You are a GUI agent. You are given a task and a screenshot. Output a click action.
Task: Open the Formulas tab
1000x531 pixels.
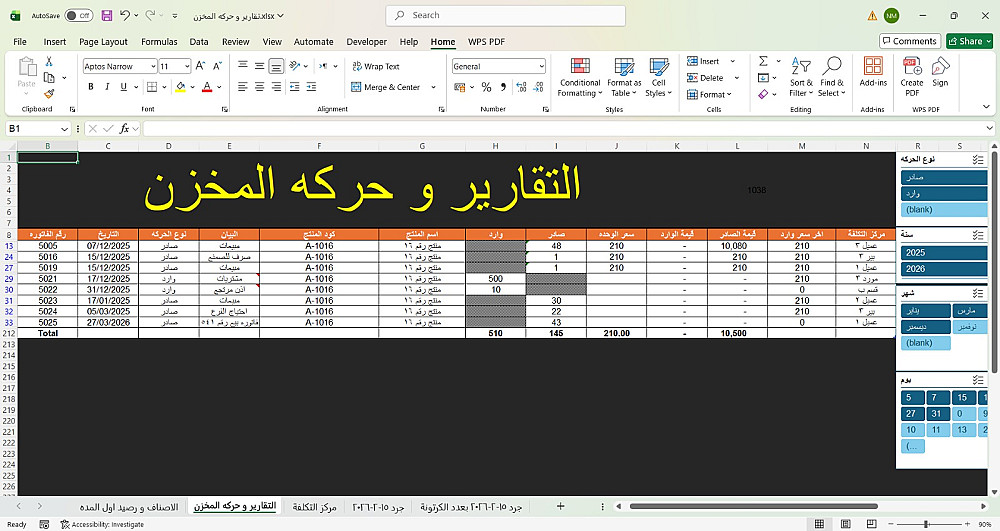pos(159,41)
